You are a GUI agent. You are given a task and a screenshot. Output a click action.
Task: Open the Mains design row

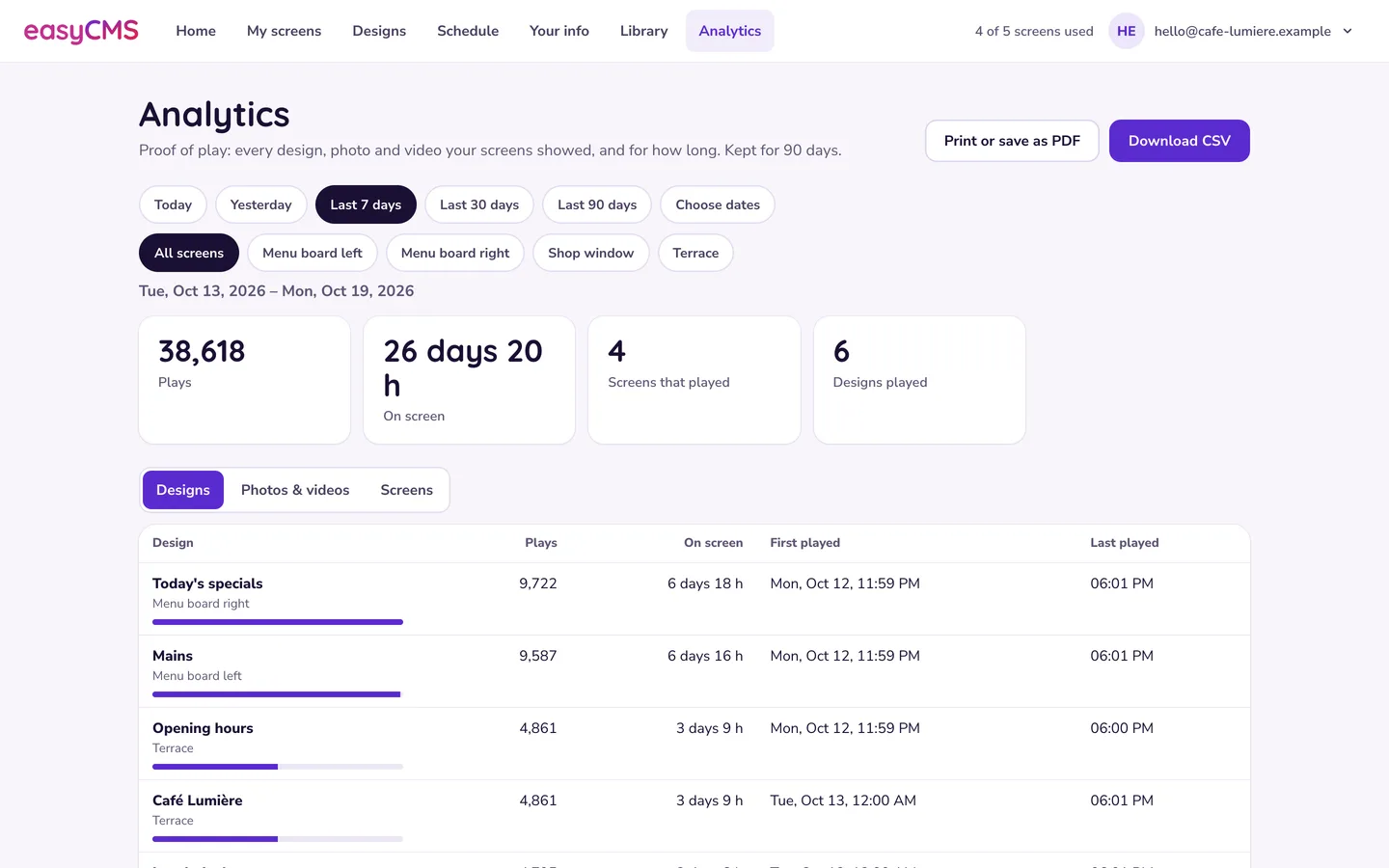[x=694, y=671]
